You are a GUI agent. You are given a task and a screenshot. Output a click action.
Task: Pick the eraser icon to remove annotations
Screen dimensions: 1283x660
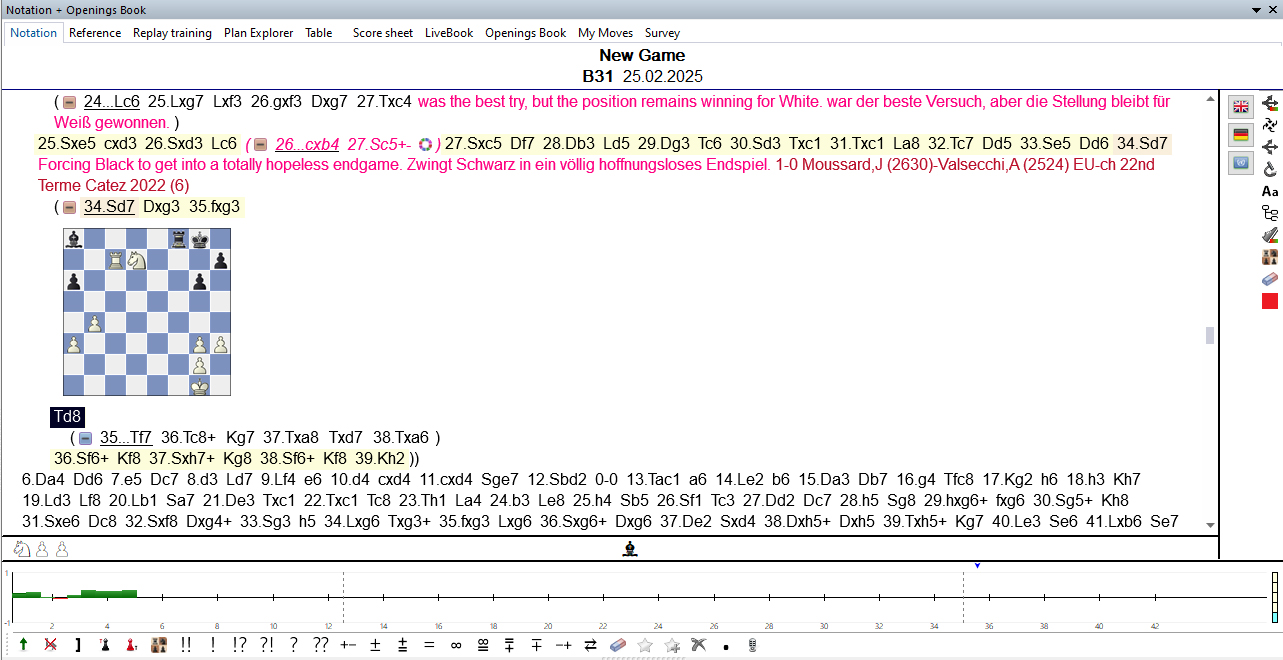617,645
